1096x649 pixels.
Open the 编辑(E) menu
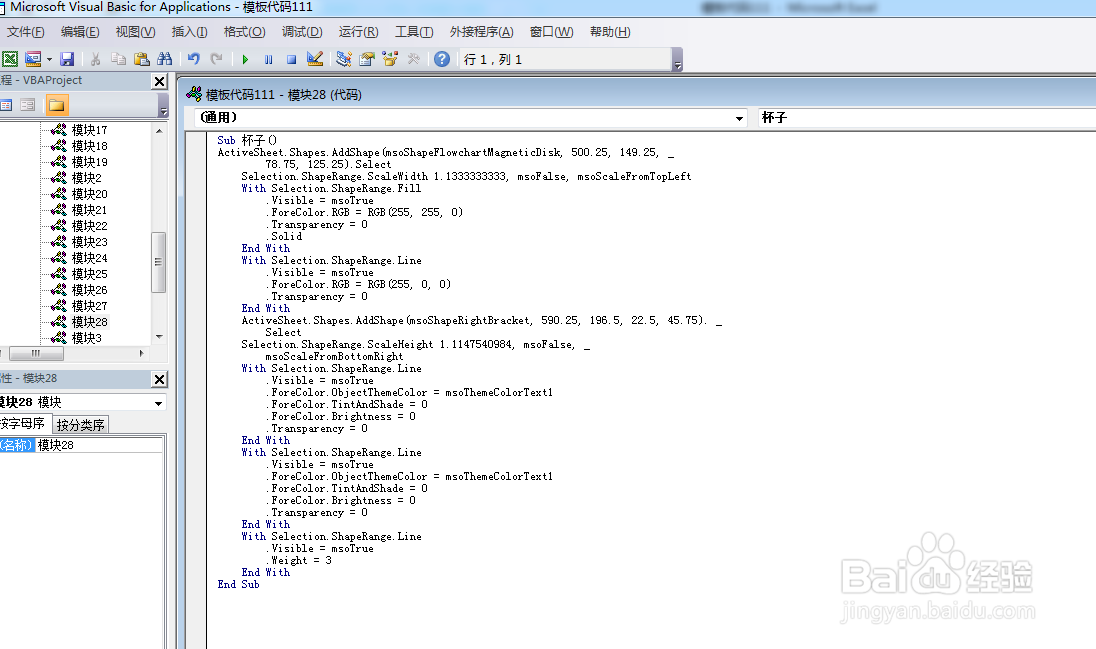(80, 32)
